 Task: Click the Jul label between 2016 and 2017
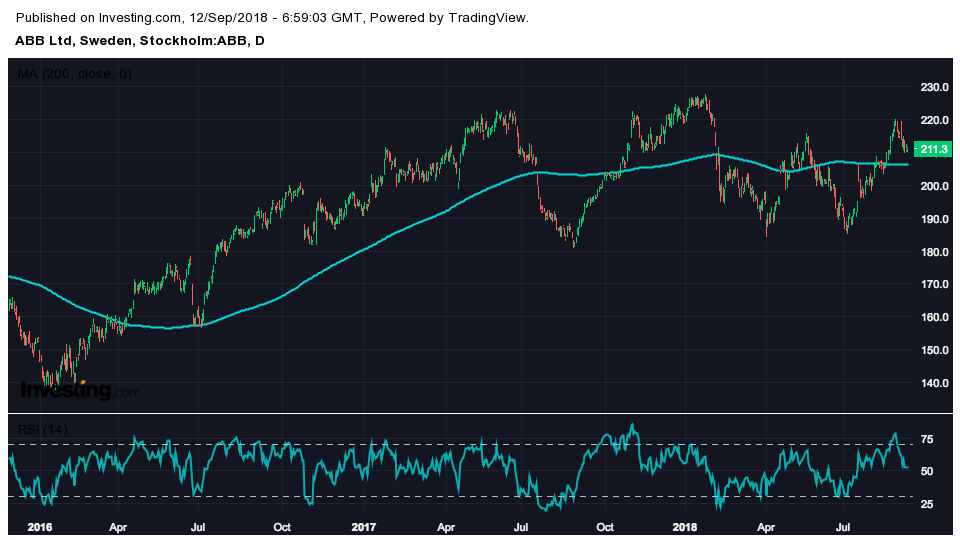click(198, 527)
